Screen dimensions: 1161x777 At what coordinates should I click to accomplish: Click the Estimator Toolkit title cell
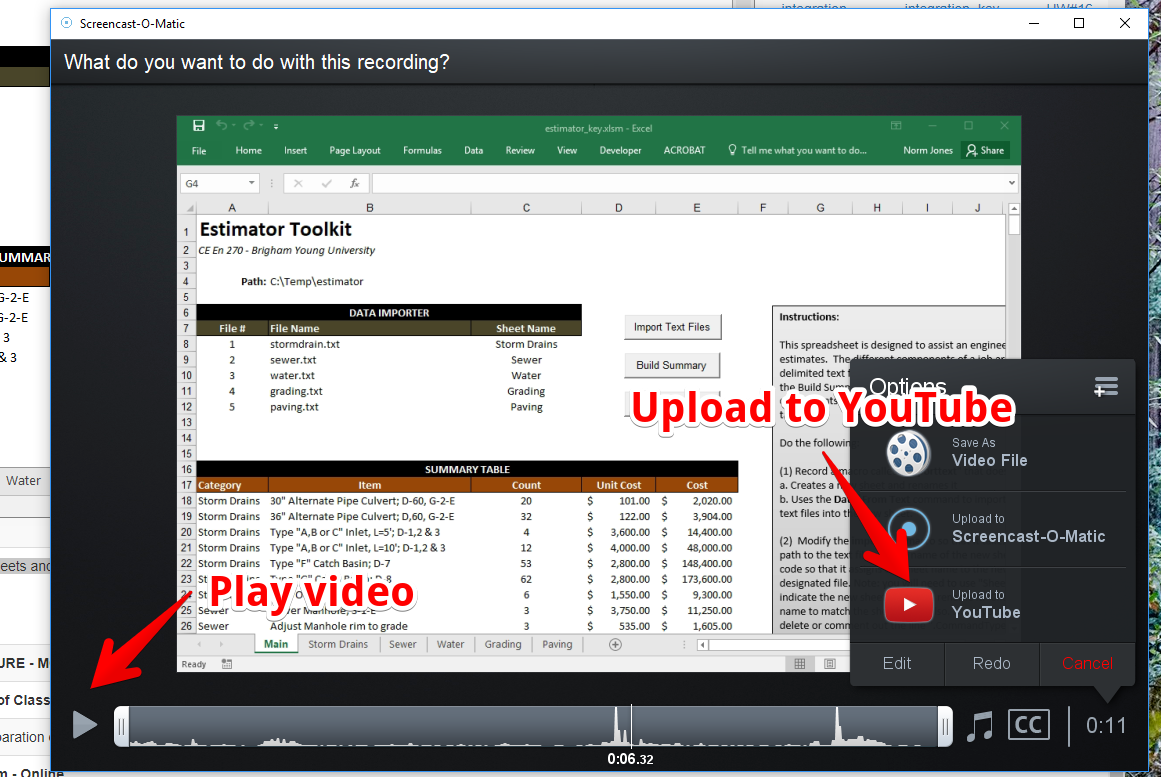275,230
